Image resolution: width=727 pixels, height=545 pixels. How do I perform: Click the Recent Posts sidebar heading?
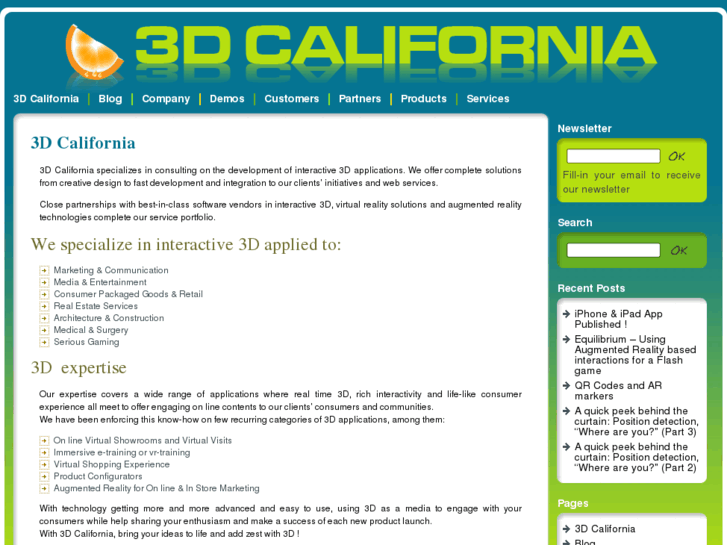[591, 289]
